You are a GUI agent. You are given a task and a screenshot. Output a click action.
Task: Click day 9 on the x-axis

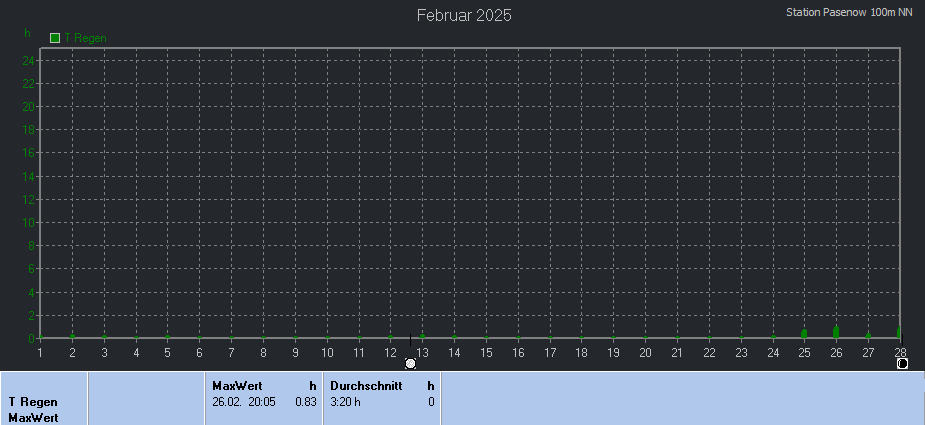(295, 353)
